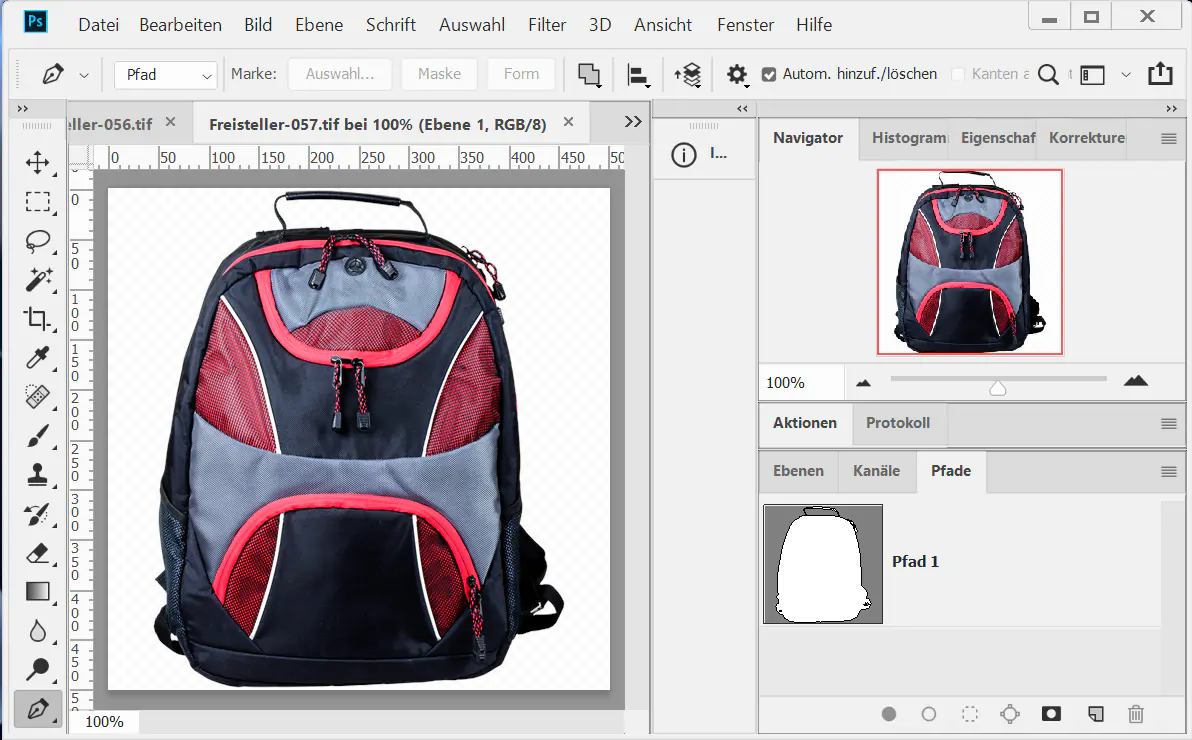
Task: Open the Pfad mode dropdown
Action: pos(166,75)
